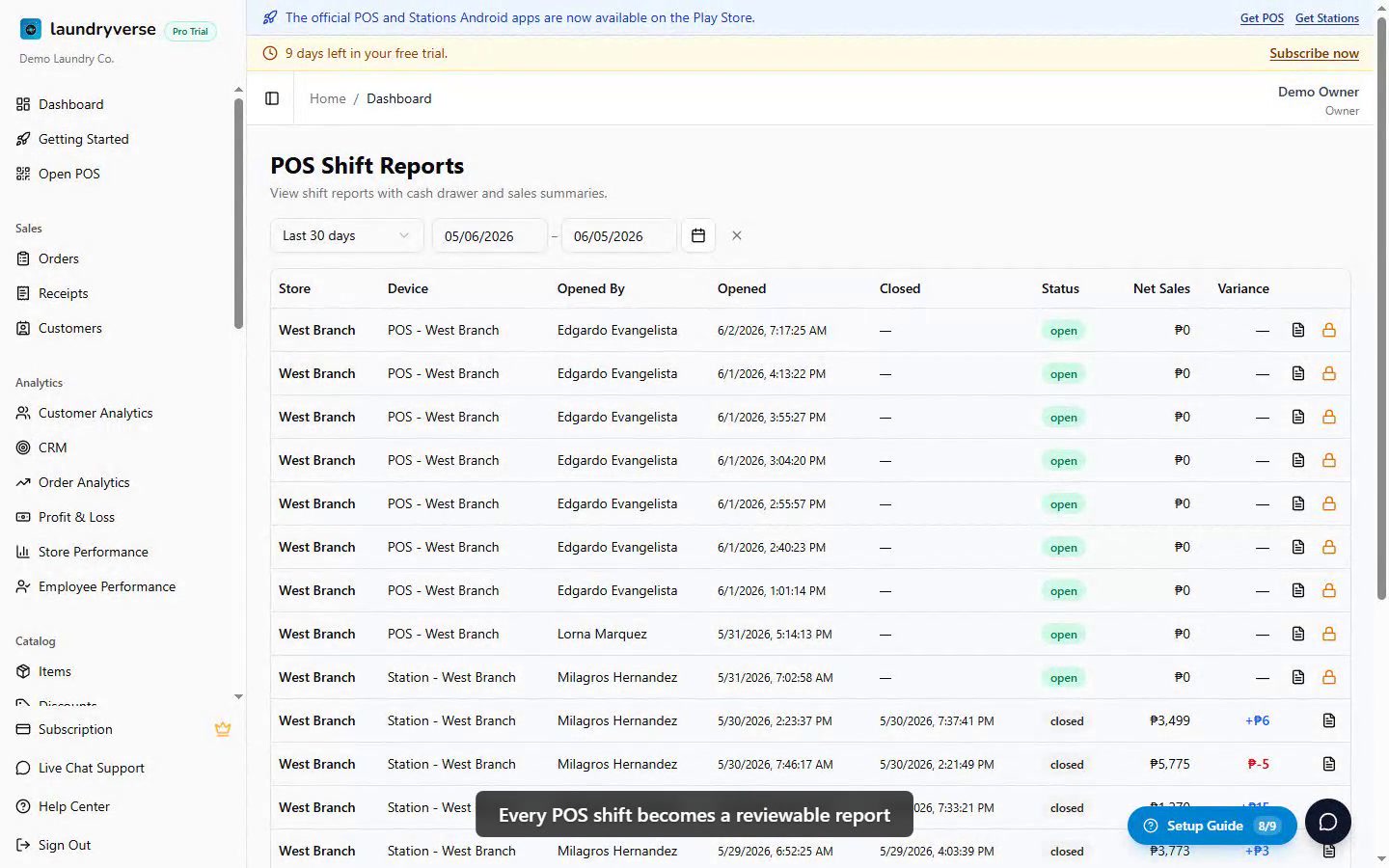The width and height of the screenshot is (1389, 868).
Task: Click lock icon for 3:04:20 PM shift
Action: click(1329, 460)
